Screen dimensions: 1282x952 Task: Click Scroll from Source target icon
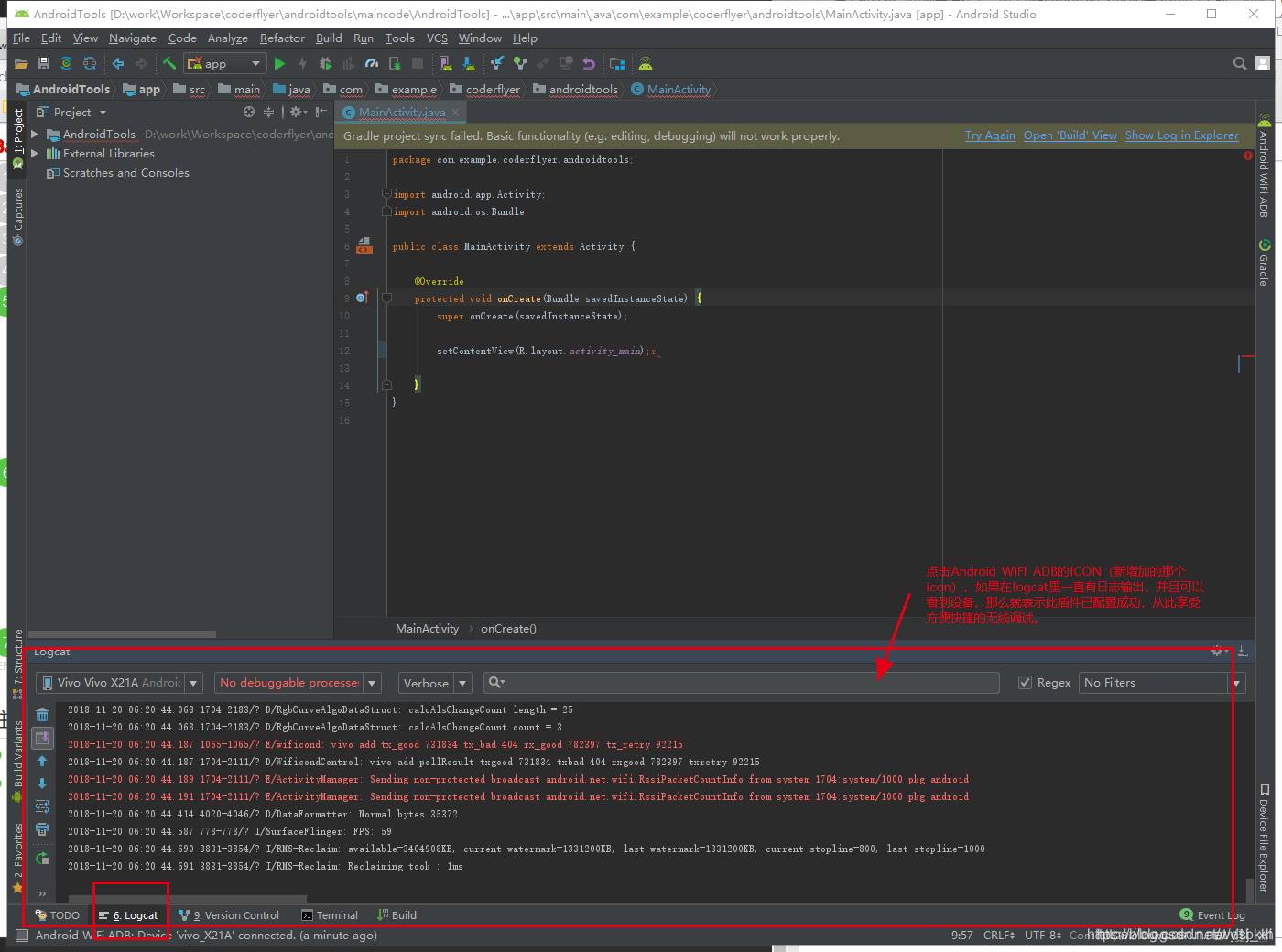click(248, 112)
